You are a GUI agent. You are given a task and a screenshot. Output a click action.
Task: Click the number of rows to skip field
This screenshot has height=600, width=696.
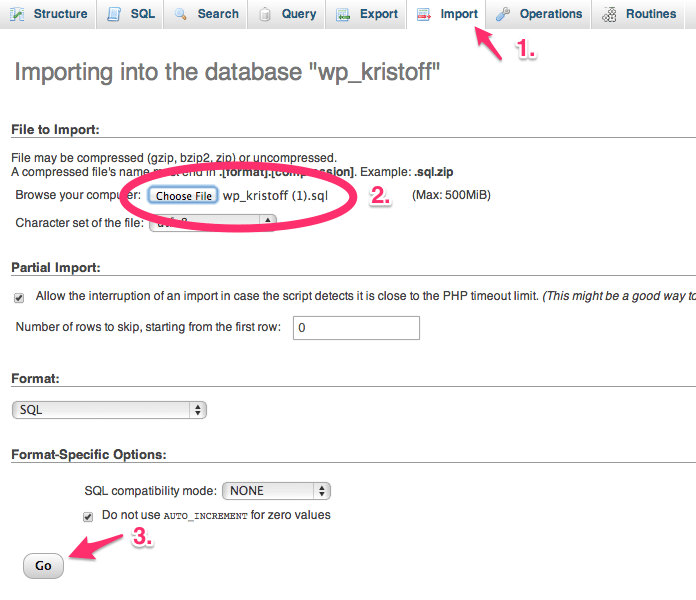(355, 328)
